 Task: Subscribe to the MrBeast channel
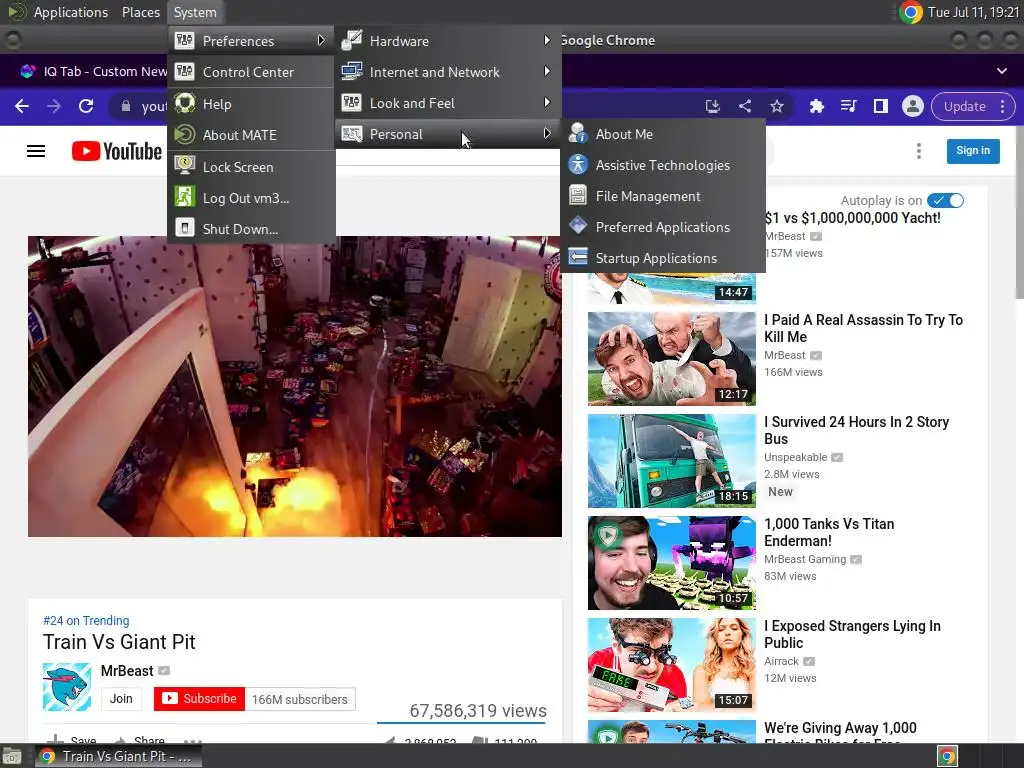(199, 699)
